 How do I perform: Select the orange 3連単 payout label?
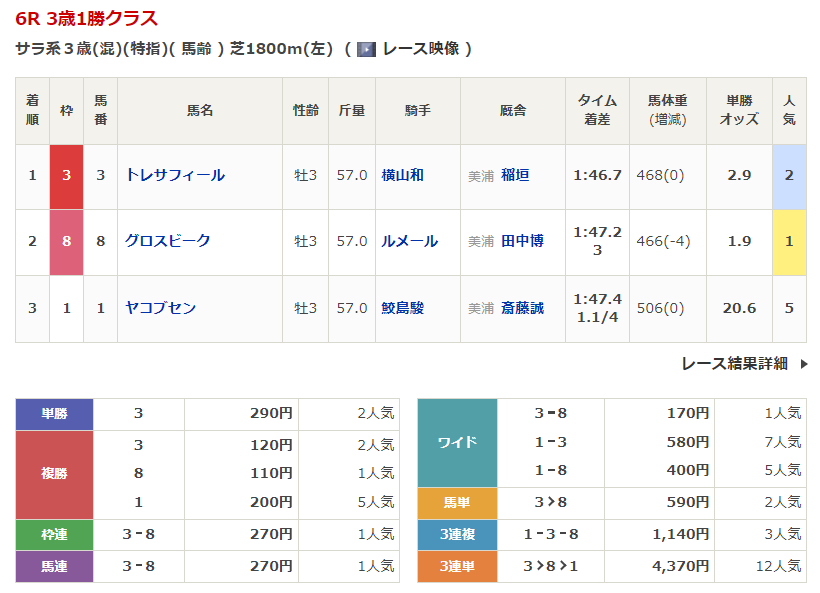(457, 566)
